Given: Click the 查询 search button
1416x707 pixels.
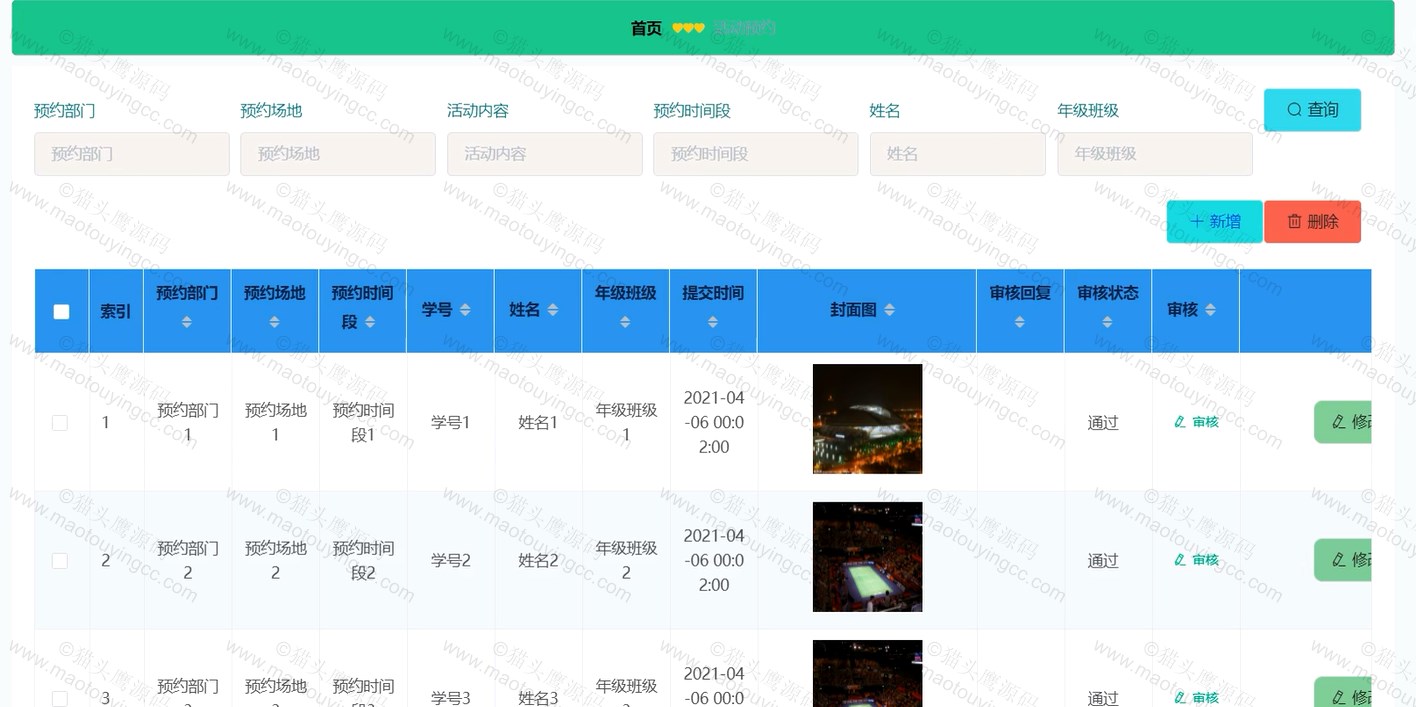Looking at the screenshot, I should (x=1312, y=110).
